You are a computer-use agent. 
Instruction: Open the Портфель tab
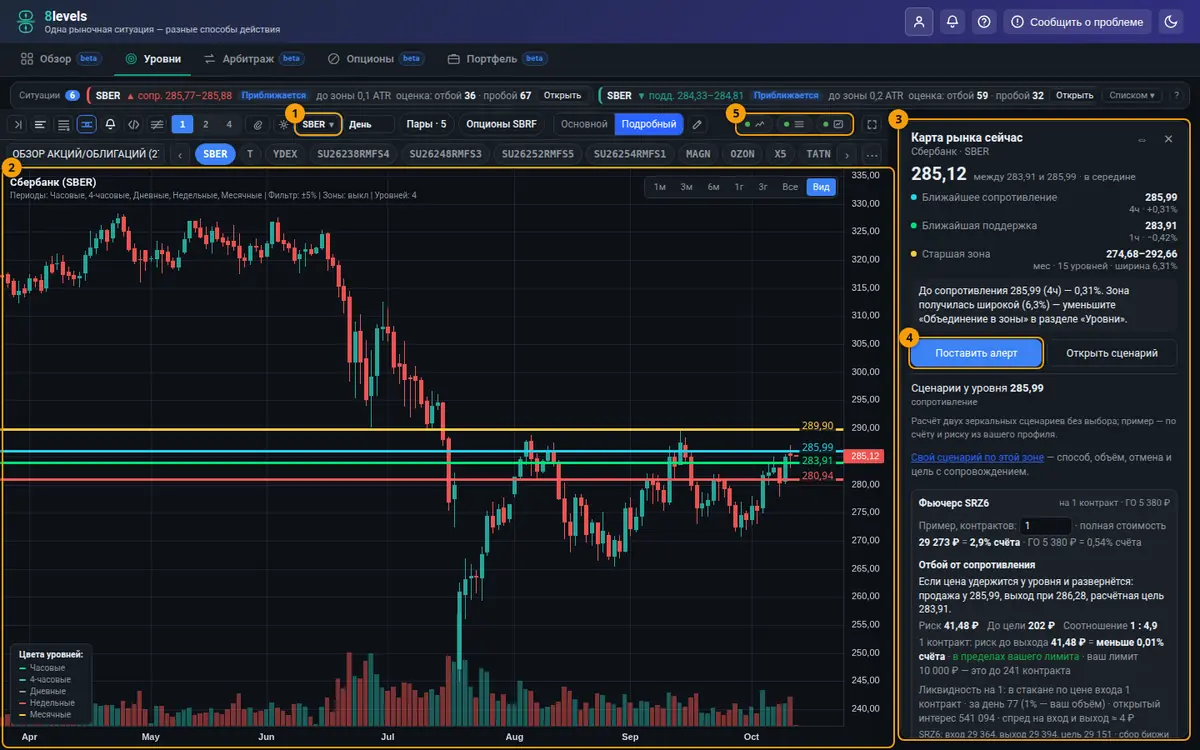click(497, 59)
